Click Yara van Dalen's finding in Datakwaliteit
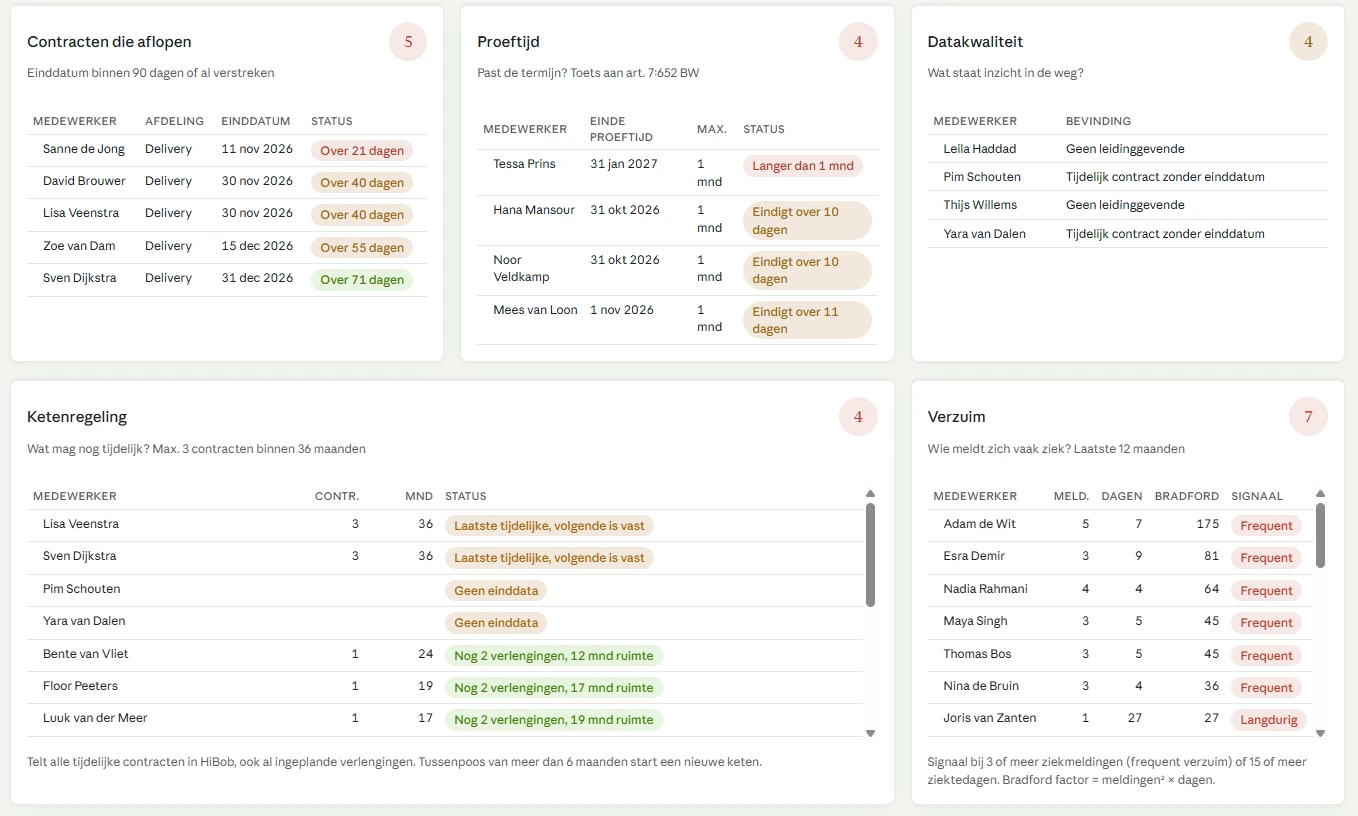 click(x=1165, y=234)
